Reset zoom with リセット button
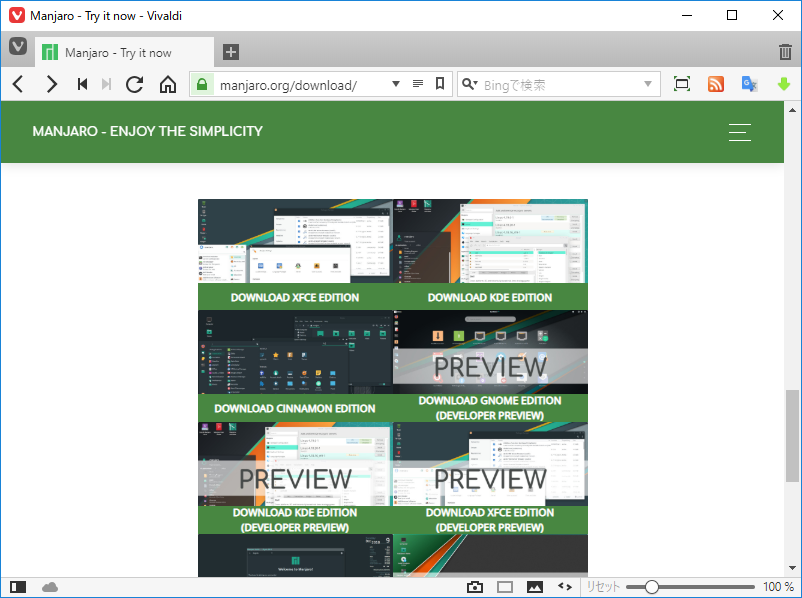The height and width of the screenshot is (598, 802). (603, 587)
